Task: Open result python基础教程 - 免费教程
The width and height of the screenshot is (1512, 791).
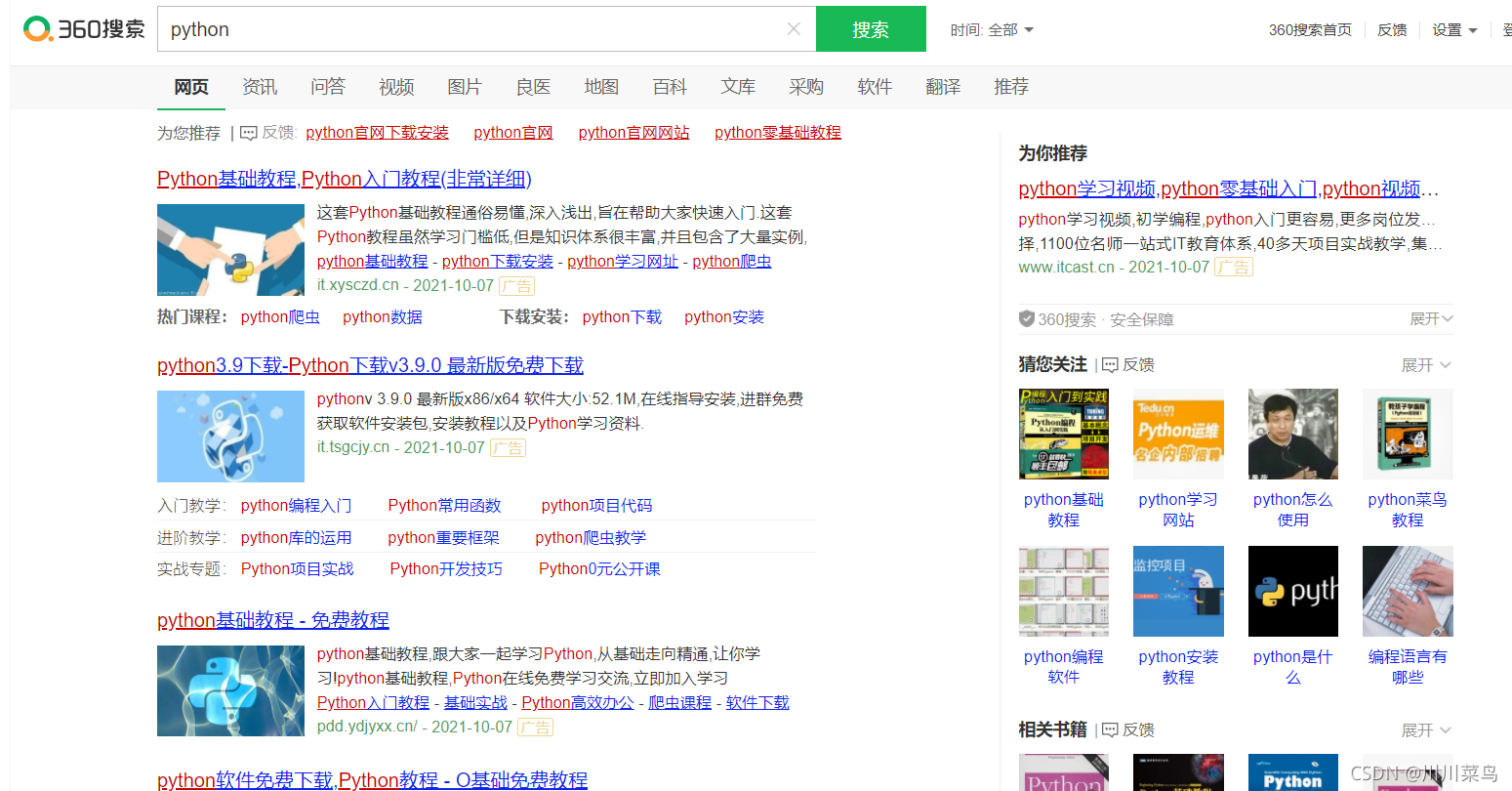Action: (273, 620)
